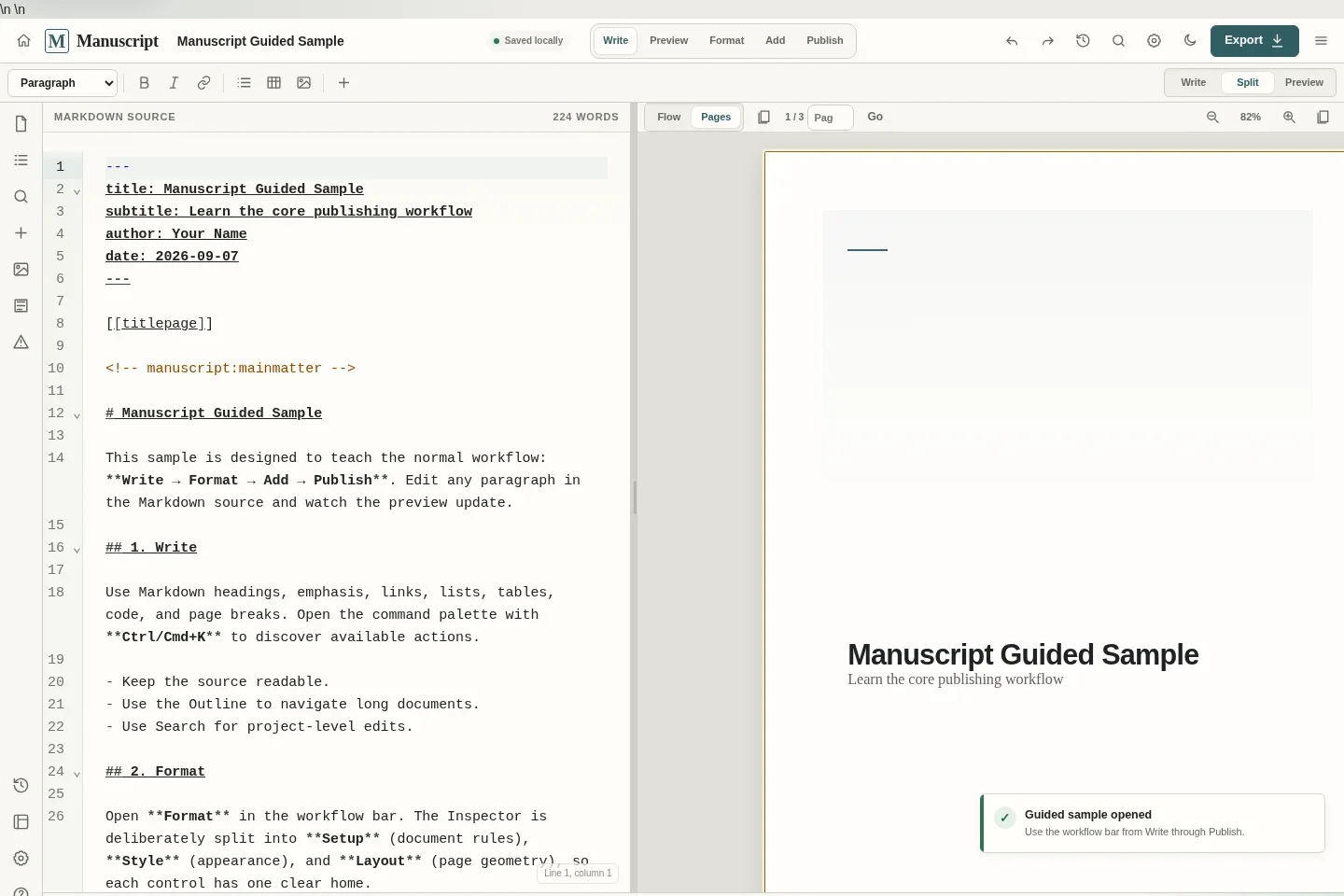Open version history from the top bar
The image size is (1344, 896).
(1083, 41)
